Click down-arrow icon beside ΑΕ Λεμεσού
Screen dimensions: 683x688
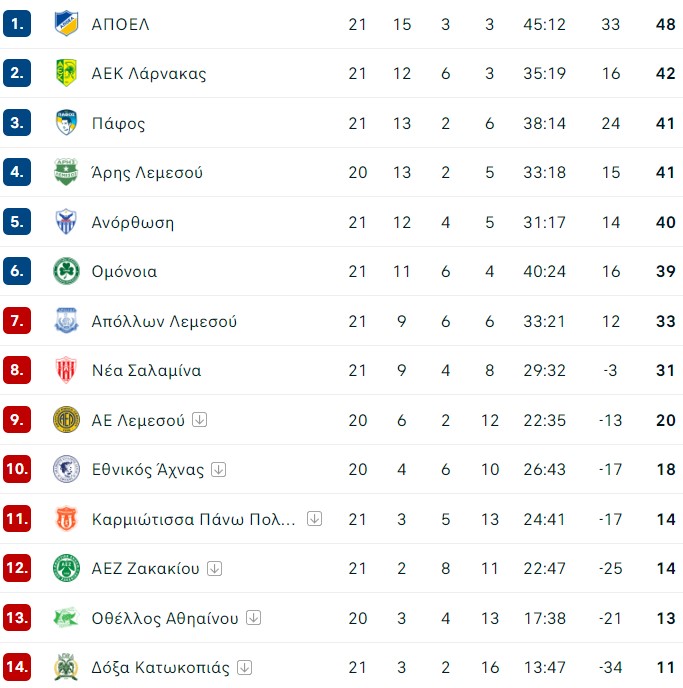coord(200,419)
